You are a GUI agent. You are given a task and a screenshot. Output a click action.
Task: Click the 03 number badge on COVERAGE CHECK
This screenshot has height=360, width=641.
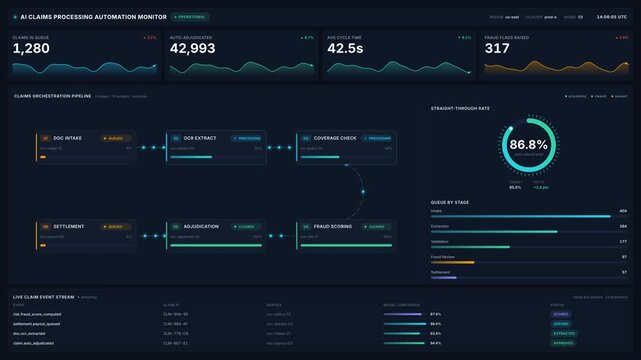coord(306,138)
